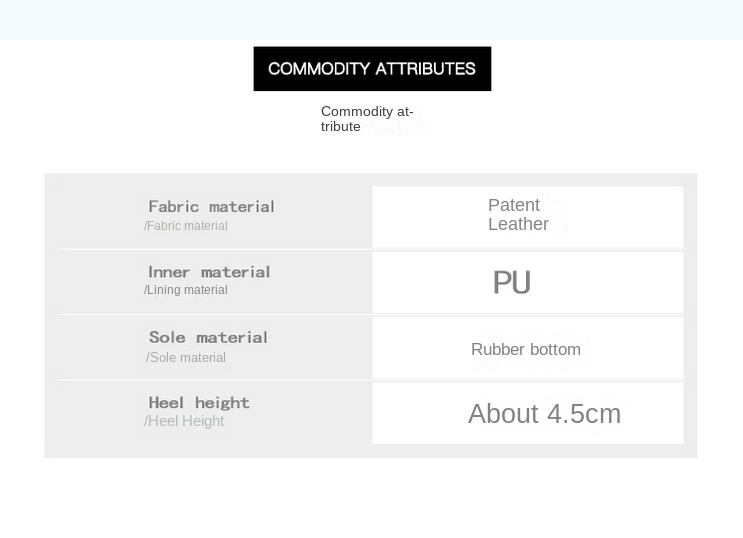Select the bold 'Fabric material' label
Viewport: 743px width, 538px height.
click(x=211, y=207)
